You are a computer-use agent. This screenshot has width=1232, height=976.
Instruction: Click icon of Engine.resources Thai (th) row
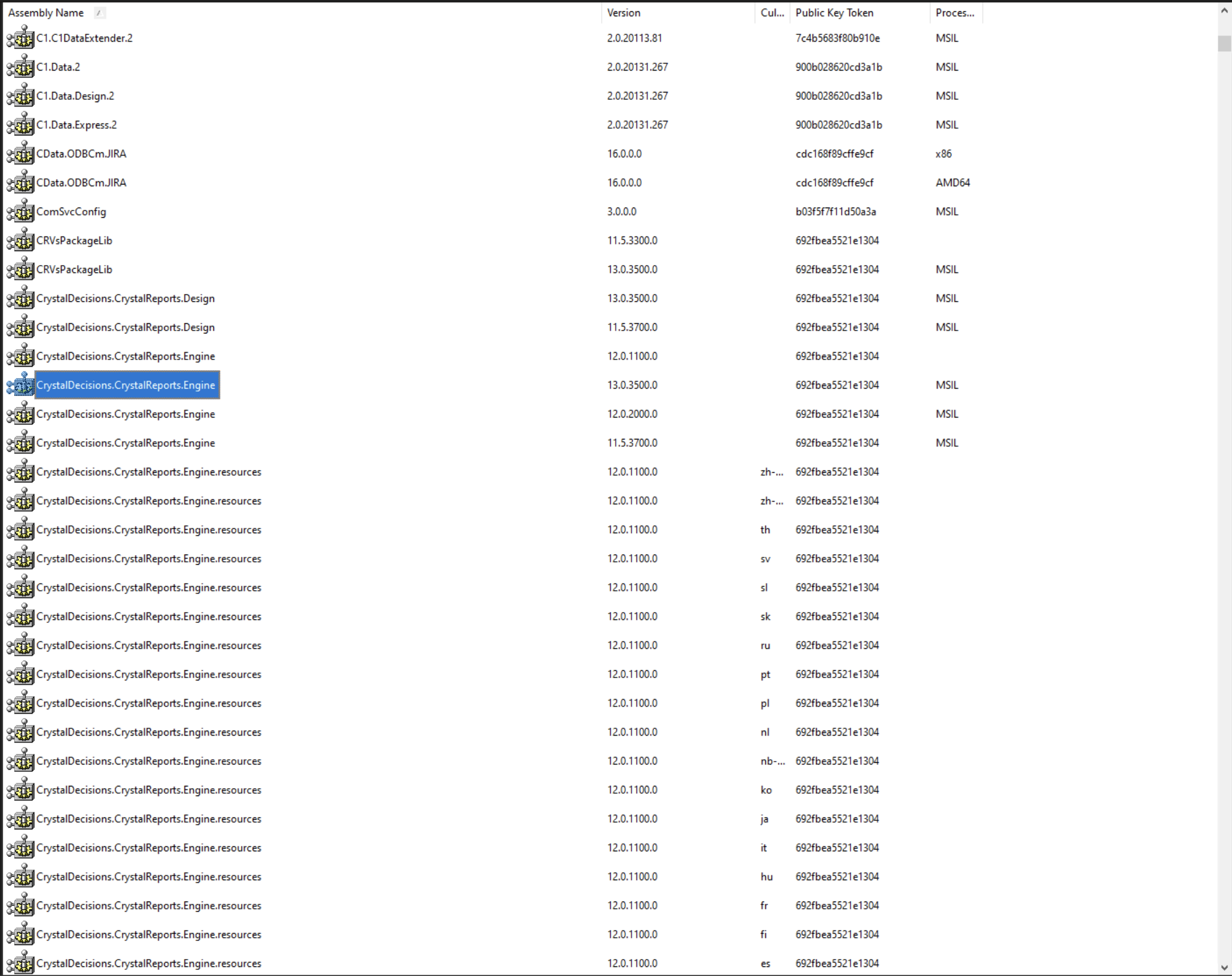pyautogui.click(x=20, y=530)
